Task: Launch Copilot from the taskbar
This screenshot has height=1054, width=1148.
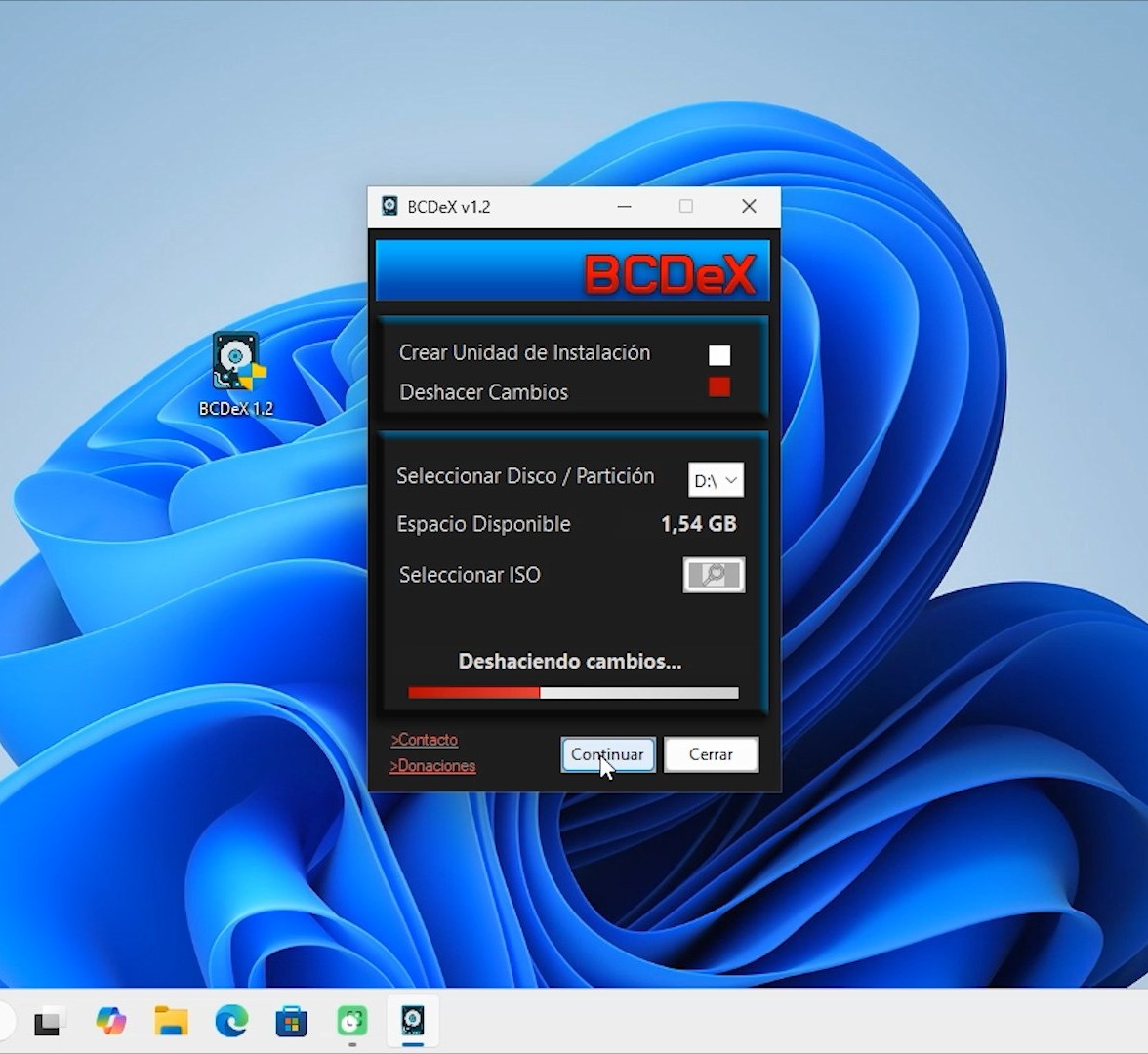Action: point(110,1022)
